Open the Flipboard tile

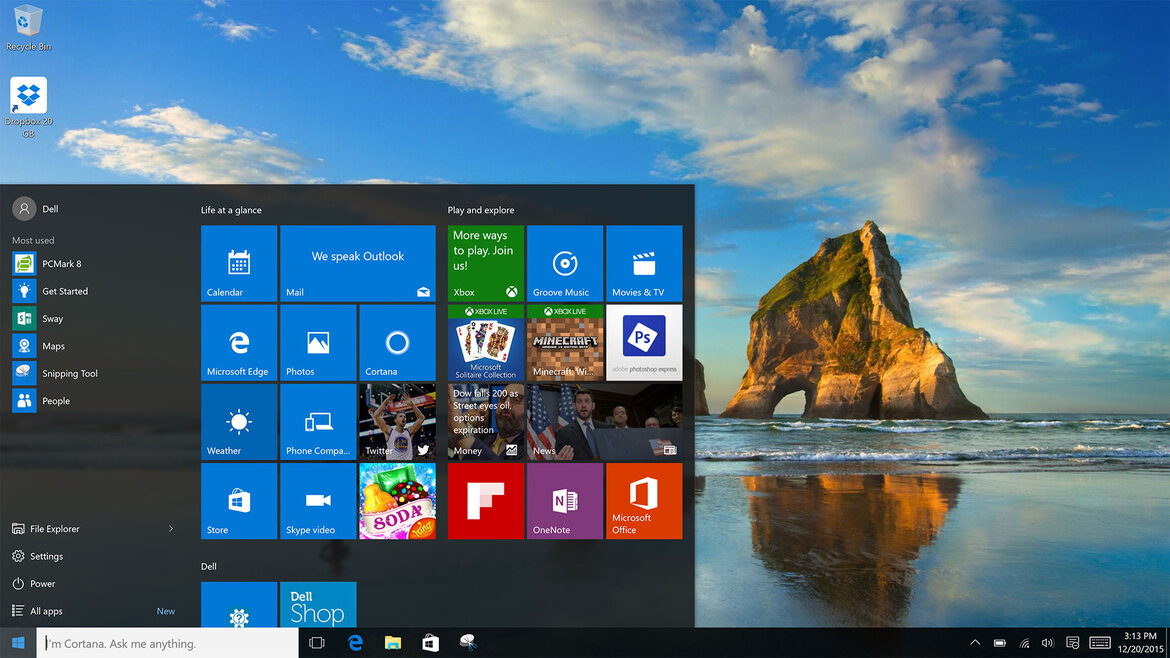[x=486, y=501]
